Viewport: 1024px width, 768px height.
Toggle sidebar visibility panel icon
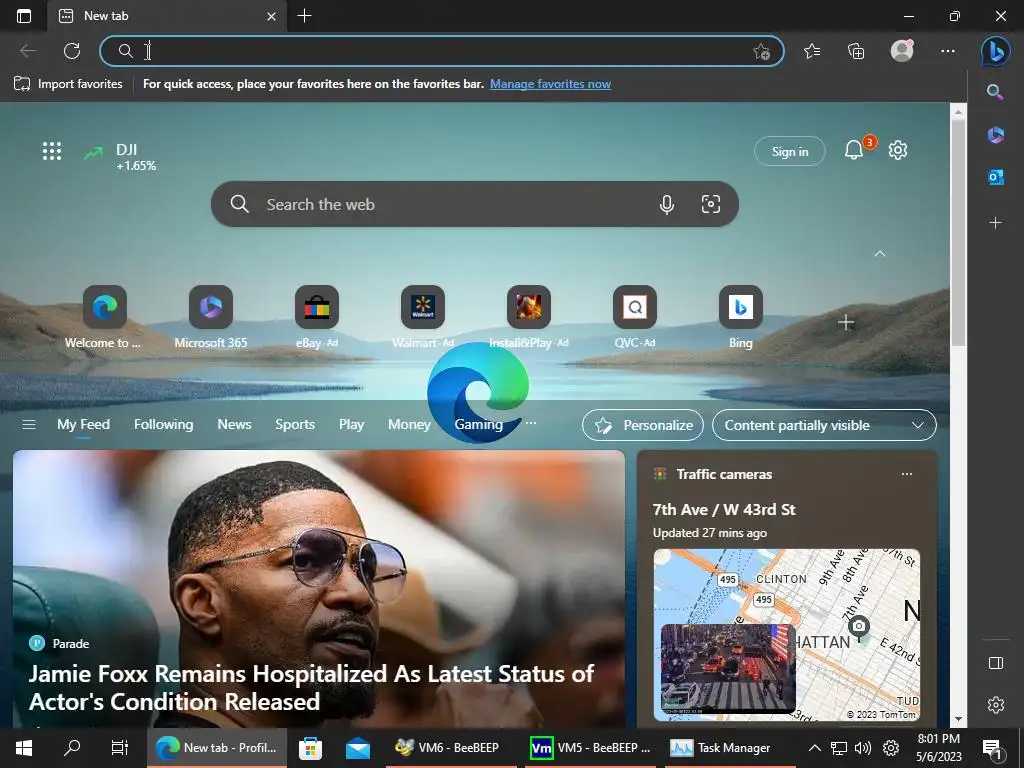click(x=995, y=663)
